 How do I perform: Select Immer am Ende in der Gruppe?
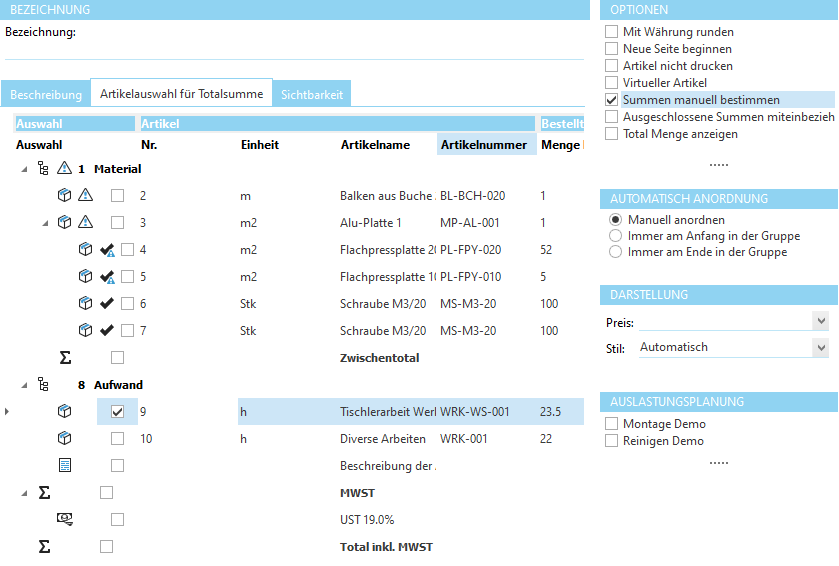(x=616, y=252)
